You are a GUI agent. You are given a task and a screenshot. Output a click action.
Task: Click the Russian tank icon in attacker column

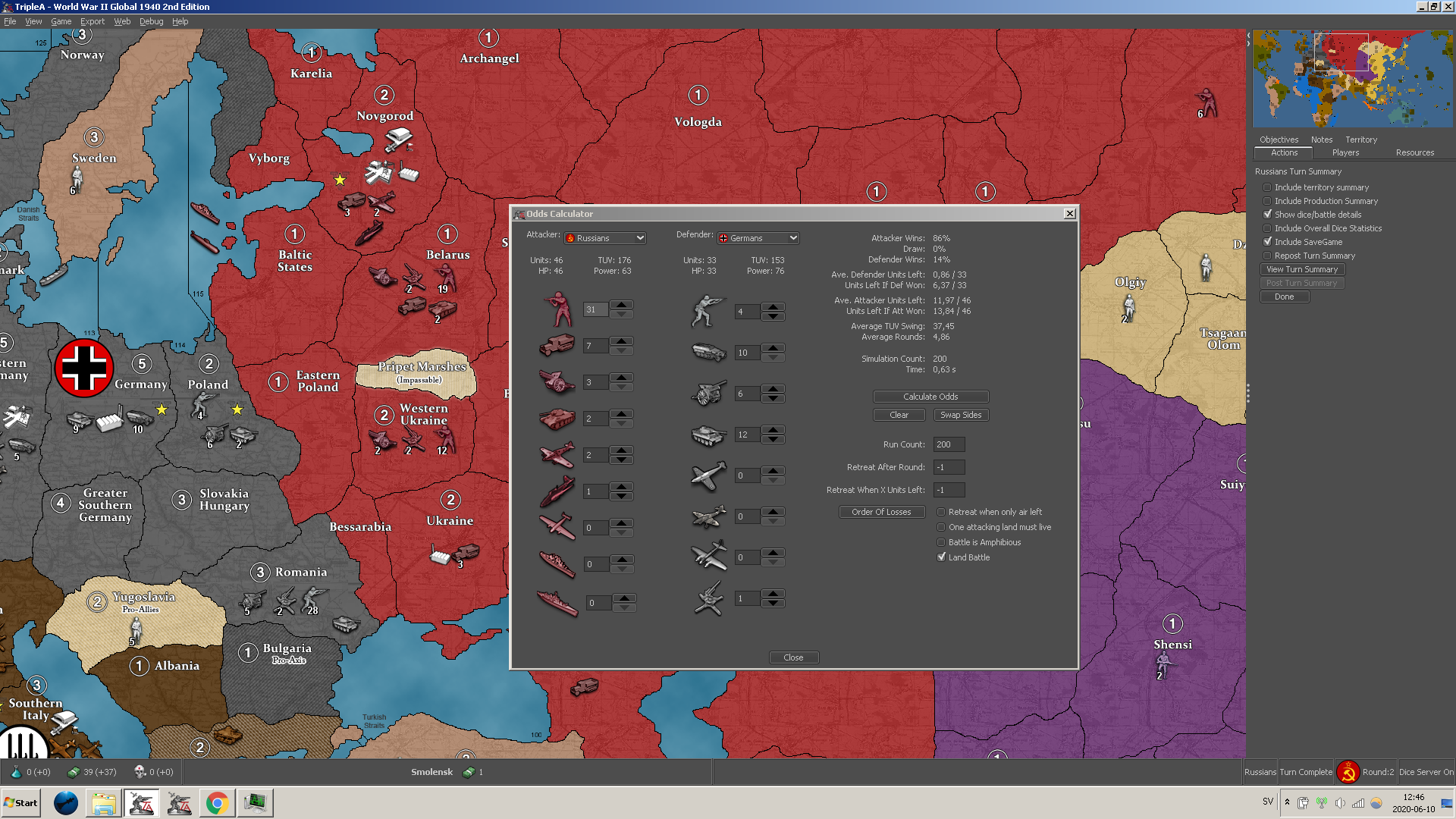pos(557,418)
